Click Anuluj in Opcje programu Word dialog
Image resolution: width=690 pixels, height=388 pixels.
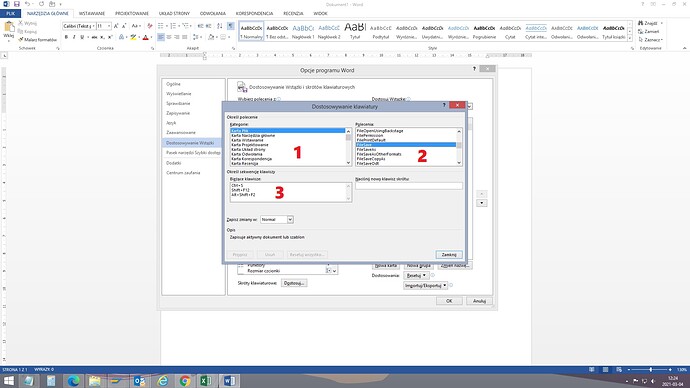point(479,301)
